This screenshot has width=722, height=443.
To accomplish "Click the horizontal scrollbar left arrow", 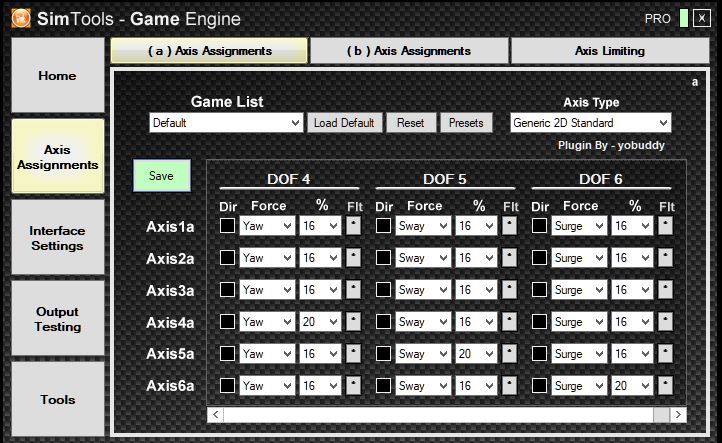I will click(x=215, y=414).
